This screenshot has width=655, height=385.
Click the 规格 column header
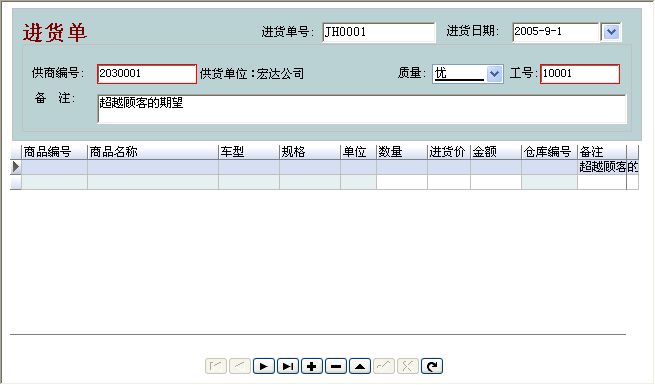(310, 152)
